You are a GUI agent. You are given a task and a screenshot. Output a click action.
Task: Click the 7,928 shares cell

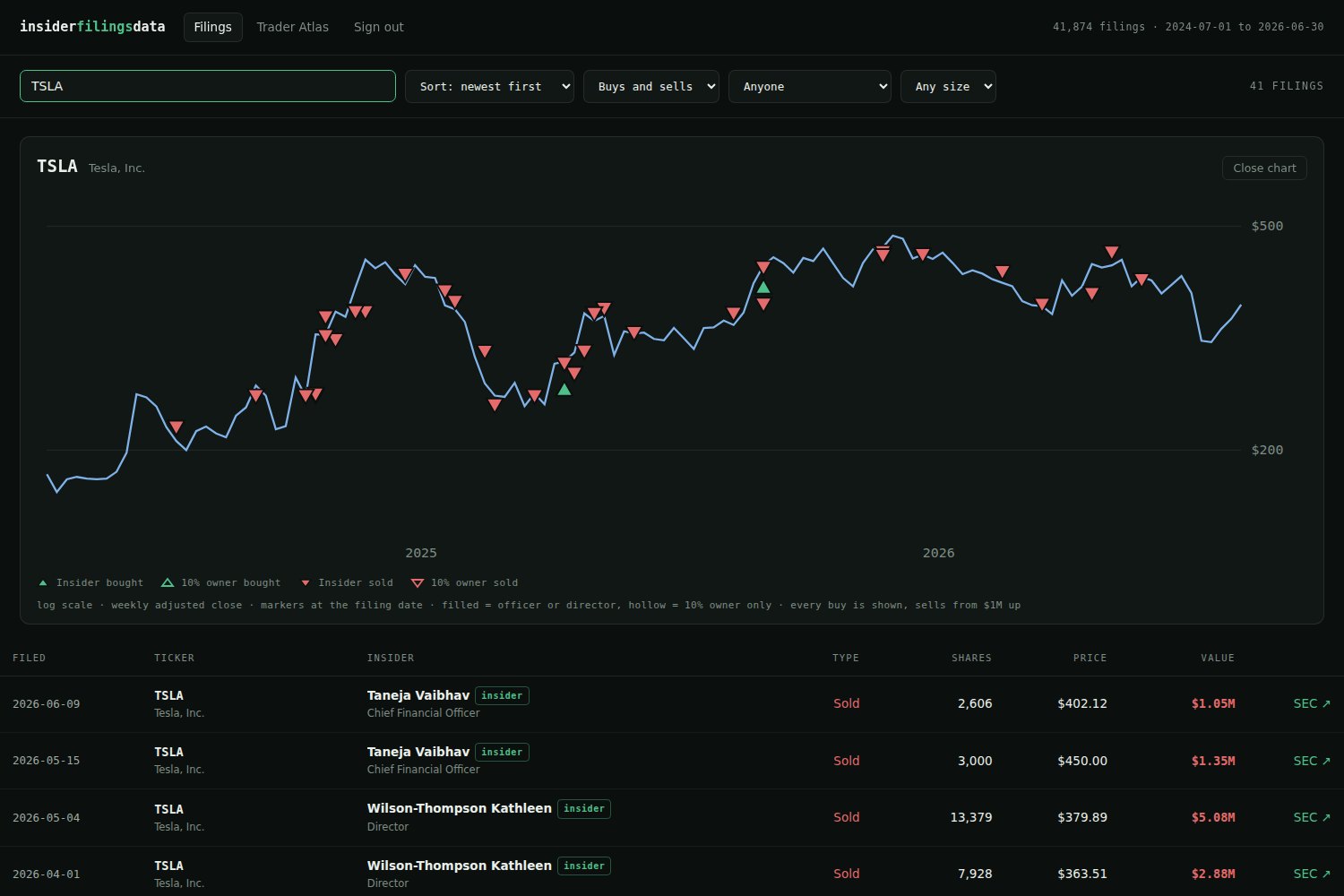click(x=975, y=874)
